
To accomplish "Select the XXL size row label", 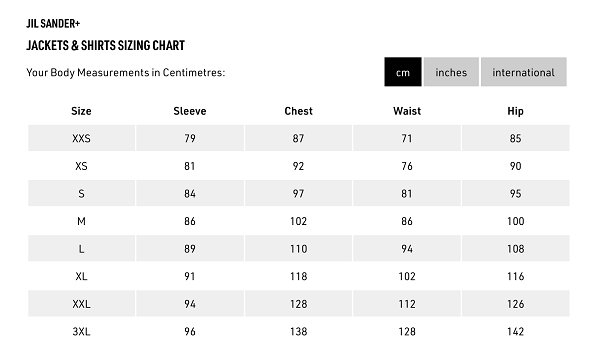I will (x=81, y=304).
